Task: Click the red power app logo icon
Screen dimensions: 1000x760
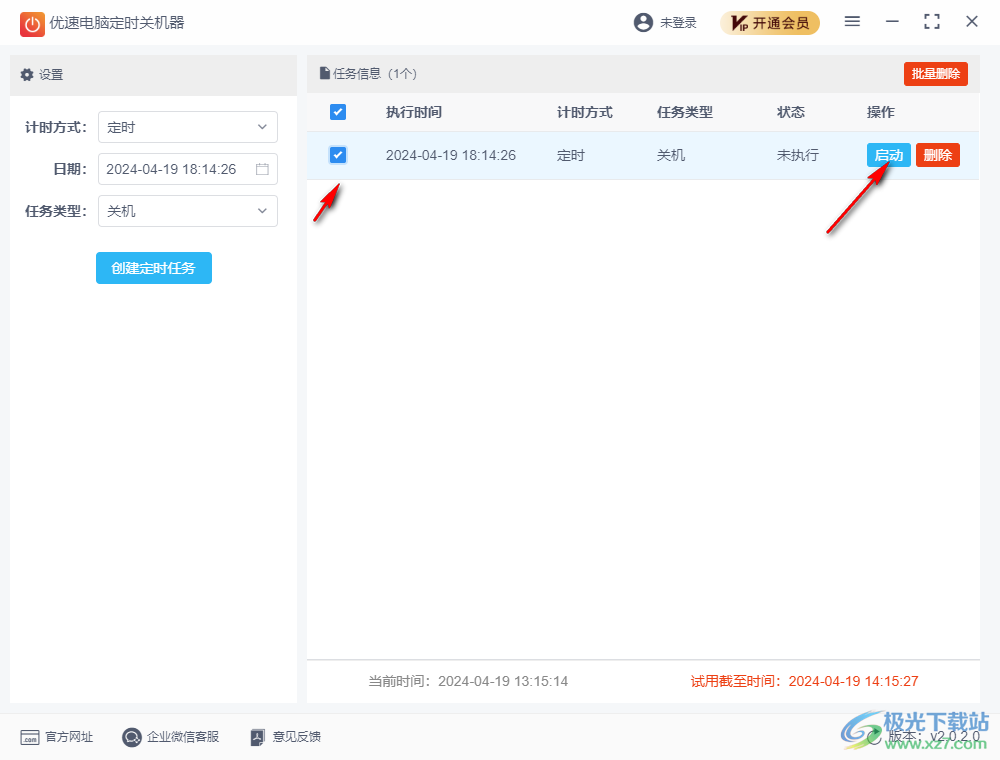Action: tap(32, 23)
